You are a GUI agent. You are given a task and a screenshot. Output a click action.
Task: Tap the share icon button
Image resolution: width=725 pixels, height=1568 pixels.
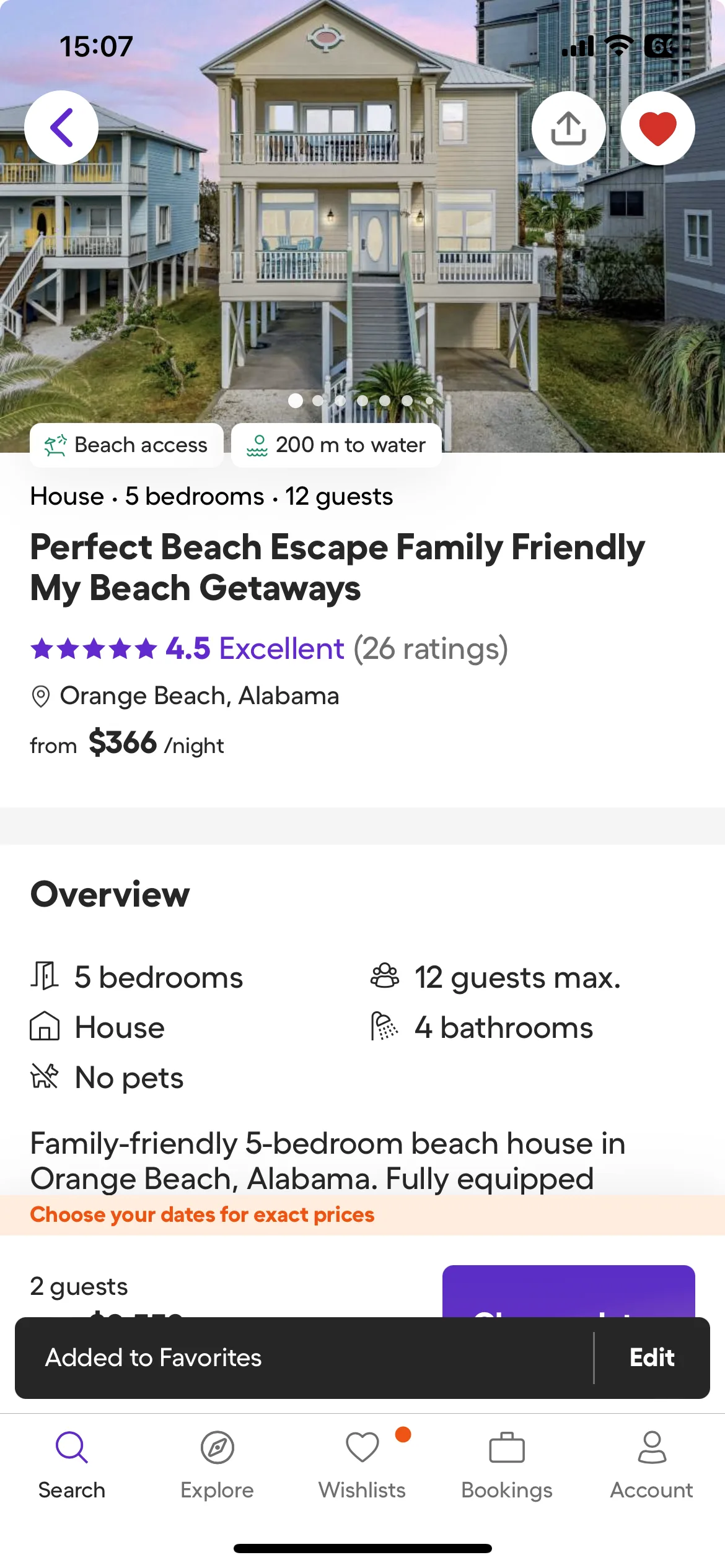click(x=568, y=128)
